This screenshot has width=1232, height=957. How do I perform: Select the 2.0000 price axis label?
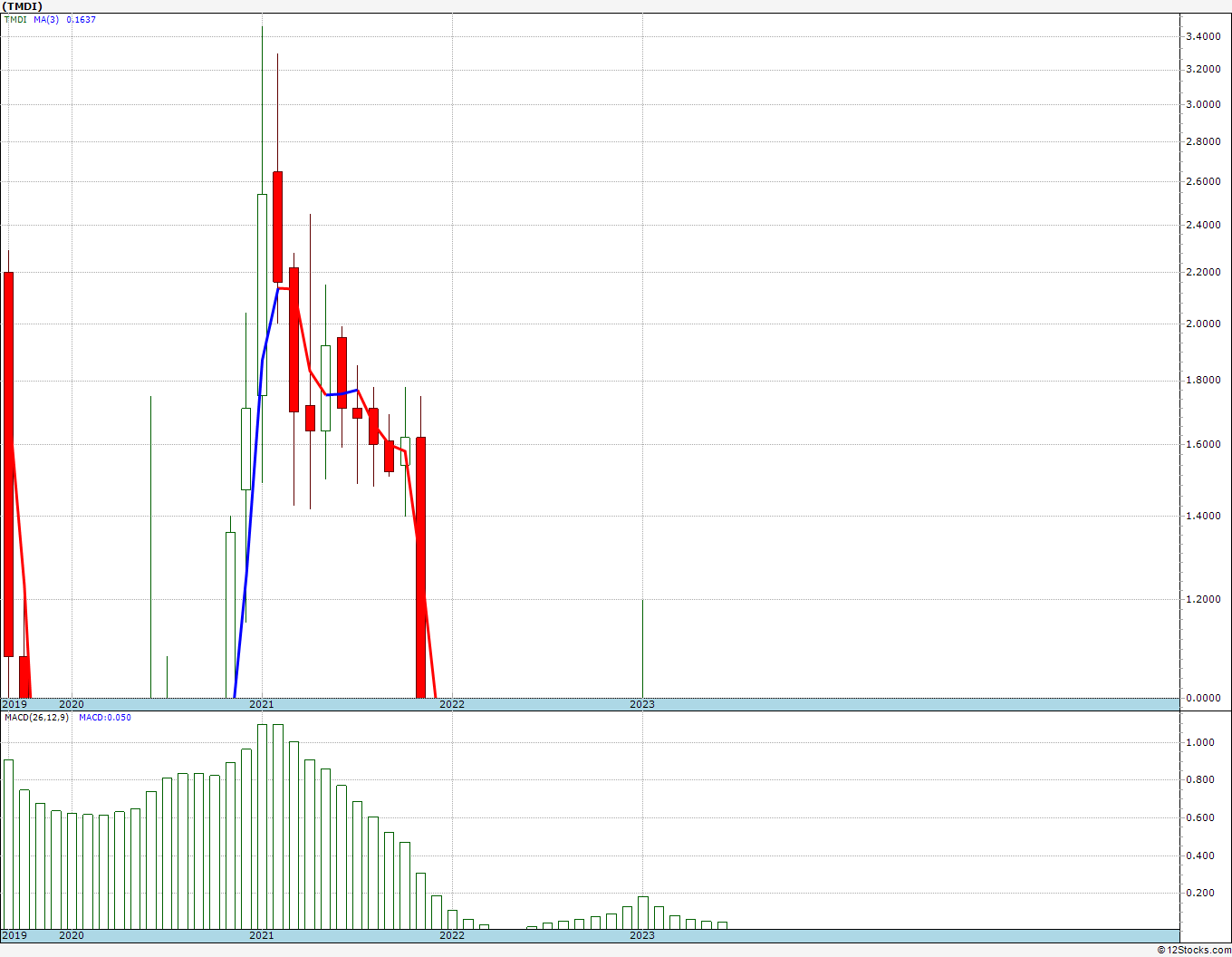click(1202, 324)
